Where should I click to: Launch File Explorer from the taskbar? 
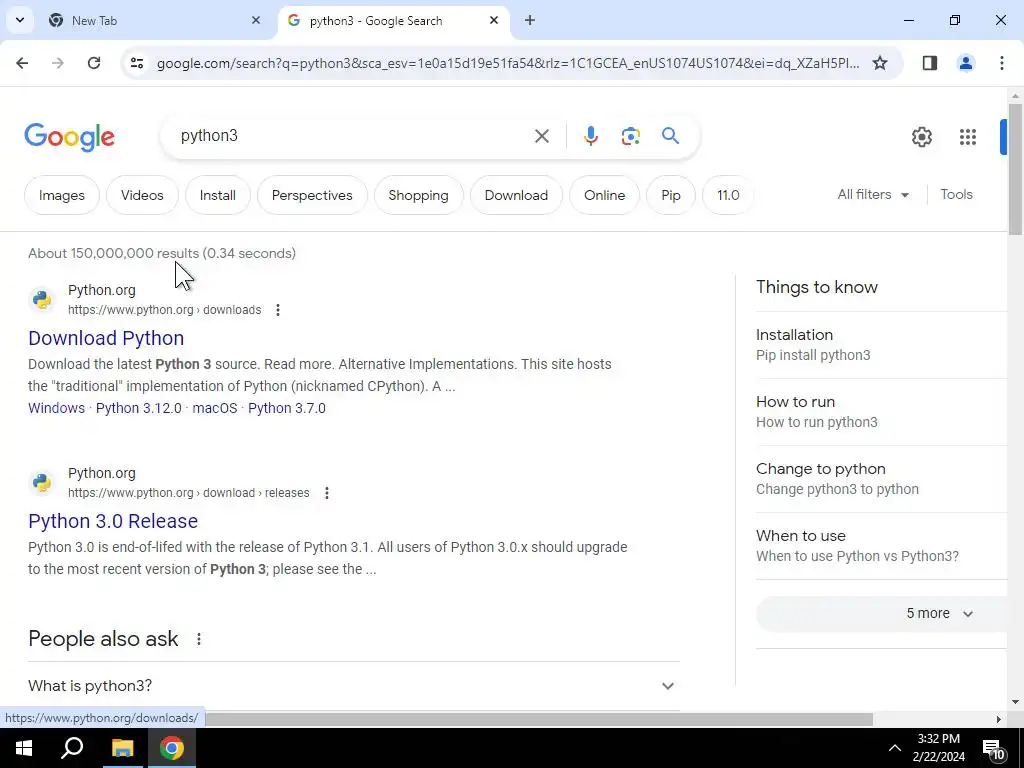pos(122,748)
